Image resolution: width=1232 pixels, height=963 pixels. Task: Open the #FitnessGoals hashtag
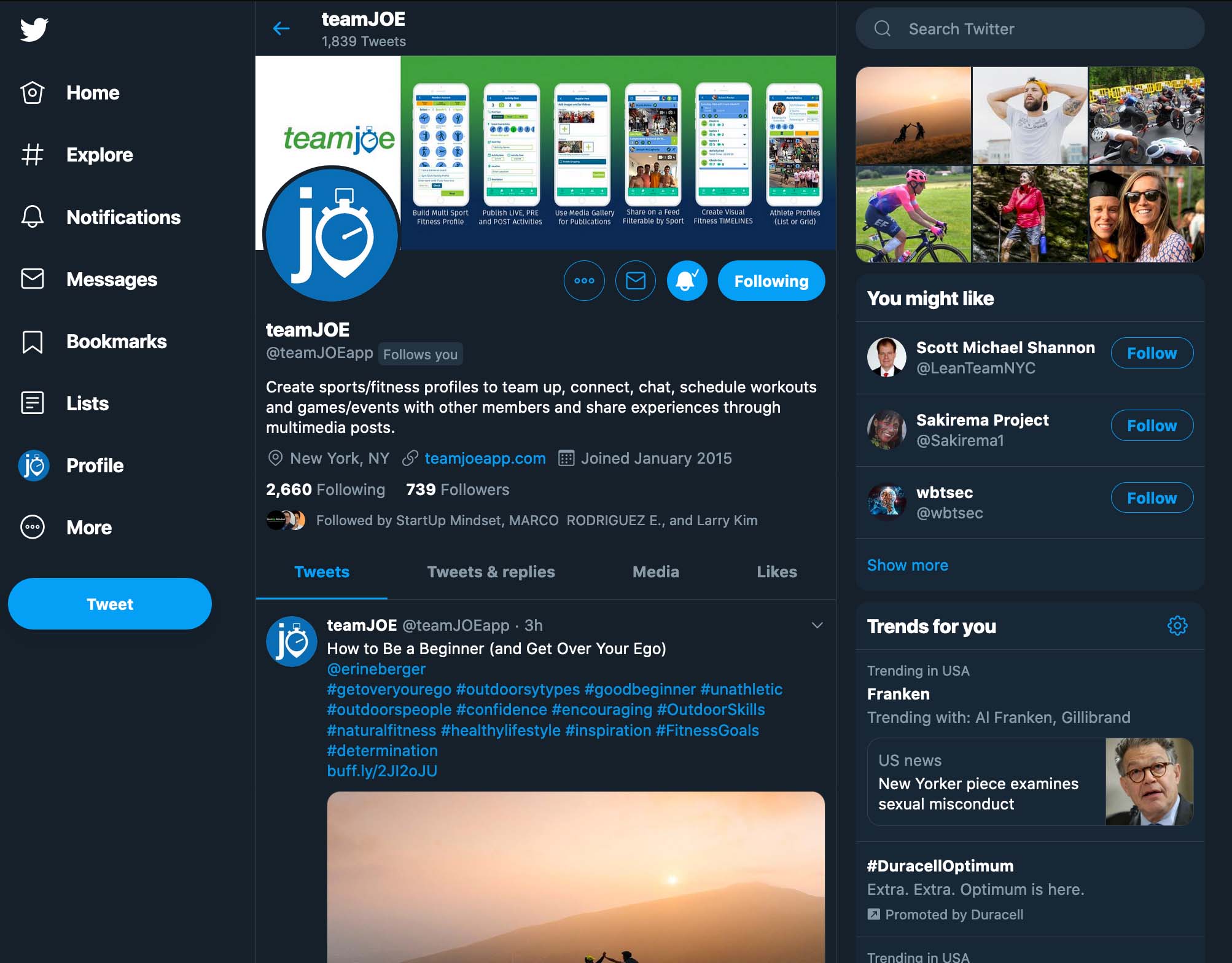point(707,730)
